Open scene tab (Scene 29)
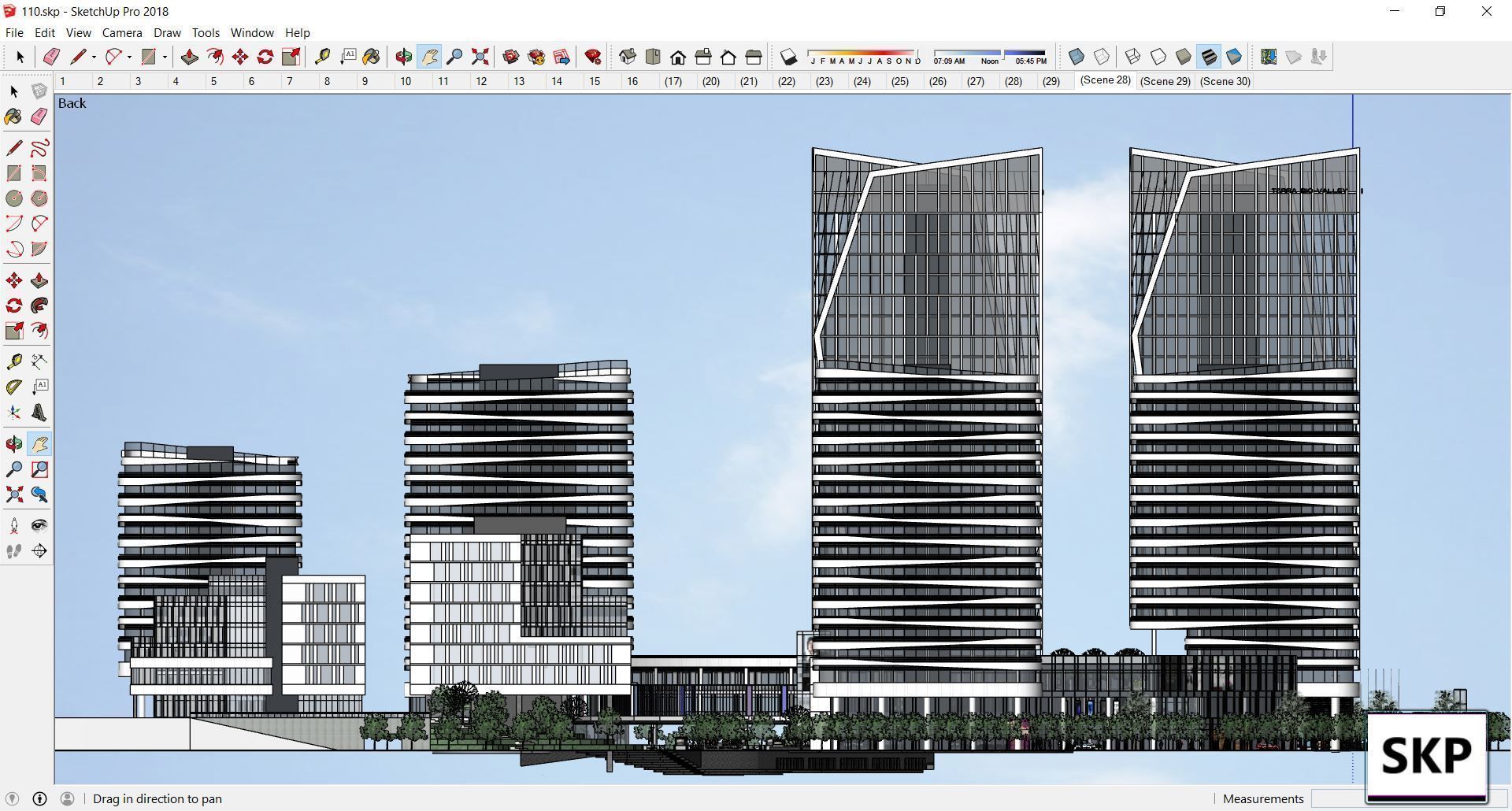Viewport: 1512px width, 811px height. click(1165, 81)
